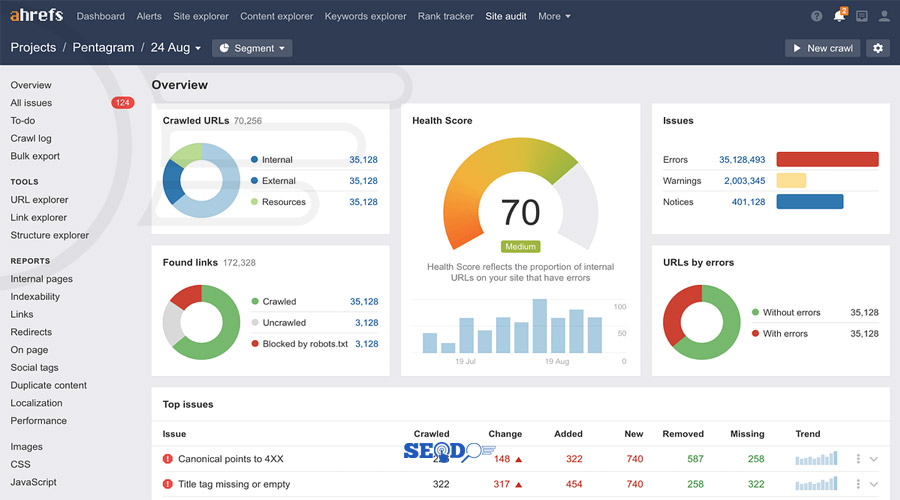Open the notifications bell icon
900x500 pixels.
tap(839, 15)
